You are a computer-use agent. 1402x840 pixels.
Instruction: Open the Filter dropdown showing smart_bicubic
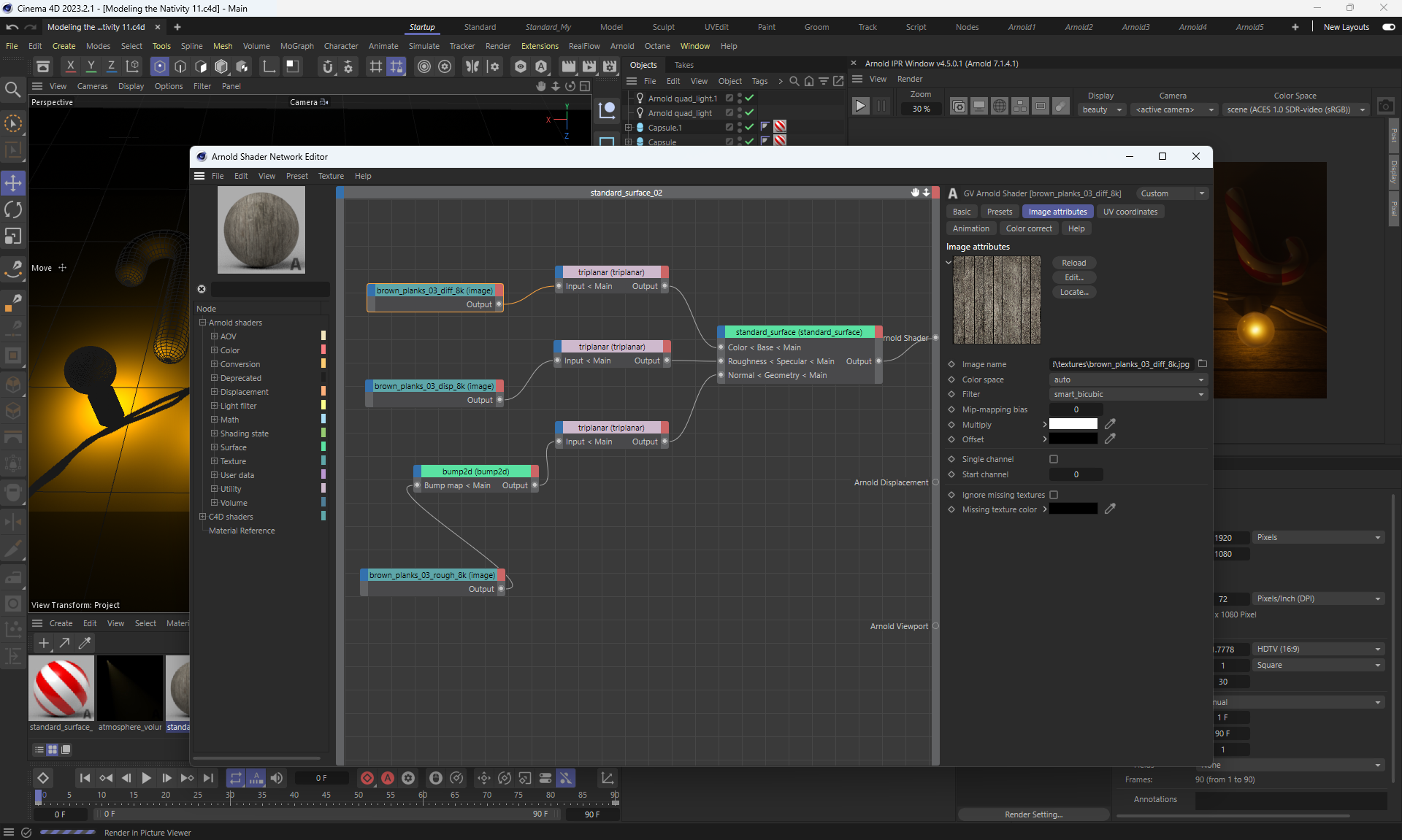pos(1128,394)
